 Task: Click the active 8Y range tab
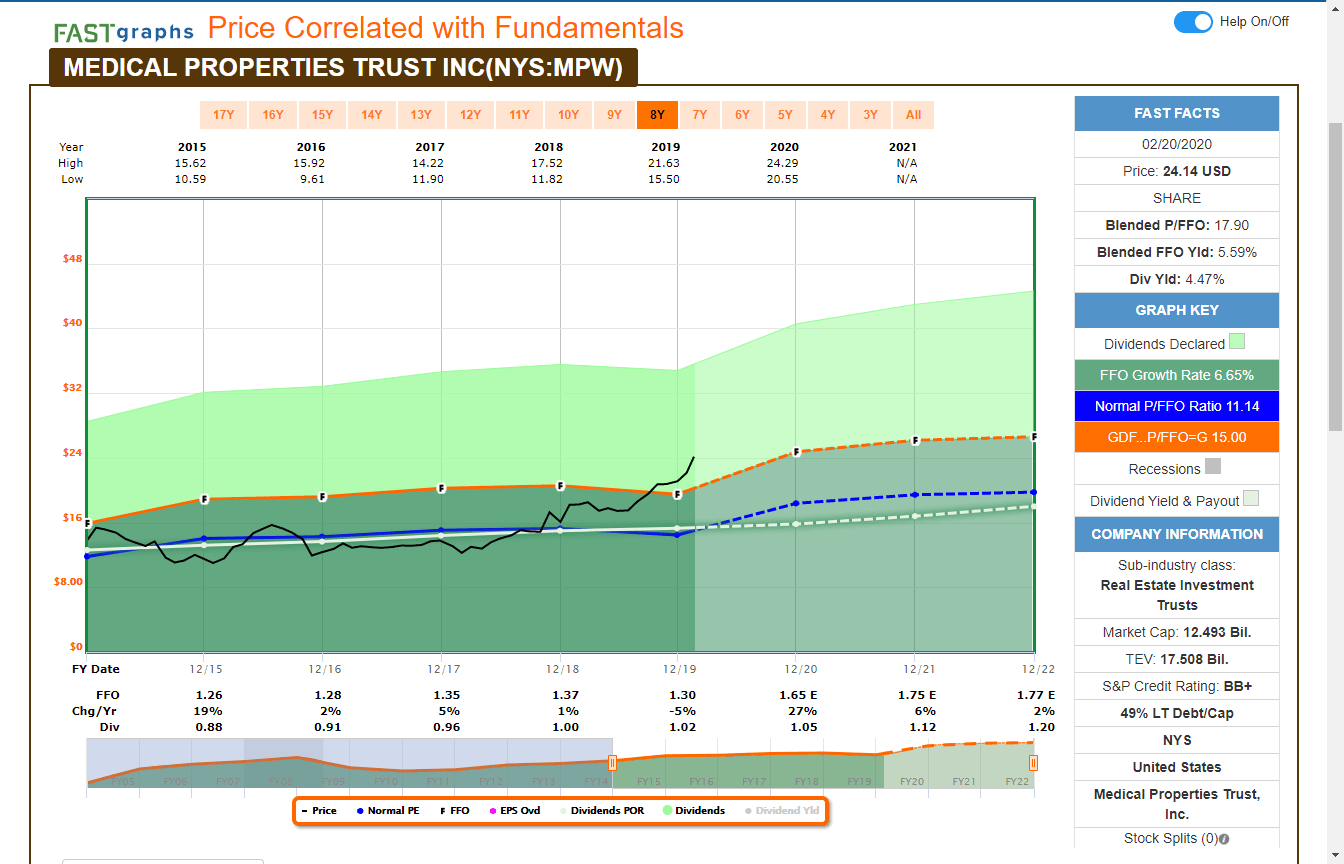pyautogui.click(x=657, y=115)
